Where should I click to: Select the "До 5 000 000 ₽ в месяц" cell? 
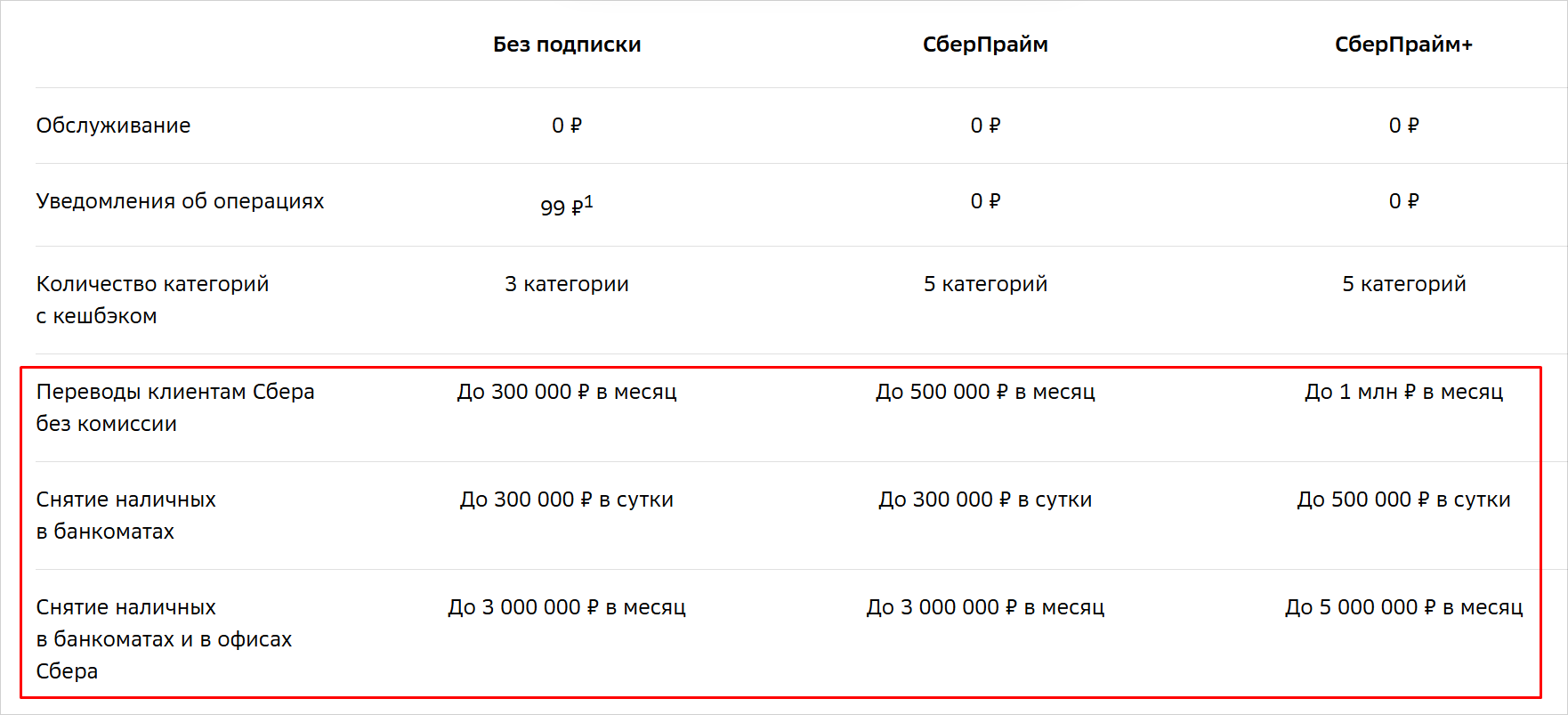click(x=1403, y=607)
